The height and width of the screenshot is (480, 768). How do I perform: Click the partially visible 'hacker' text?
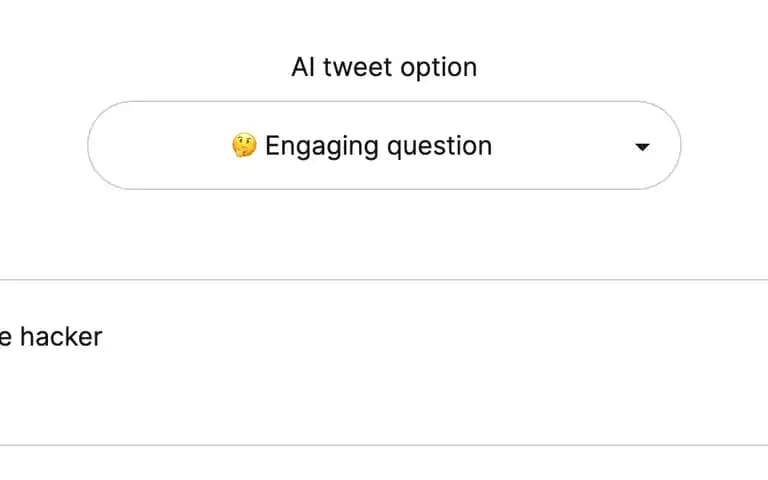(x=61, y=336)
